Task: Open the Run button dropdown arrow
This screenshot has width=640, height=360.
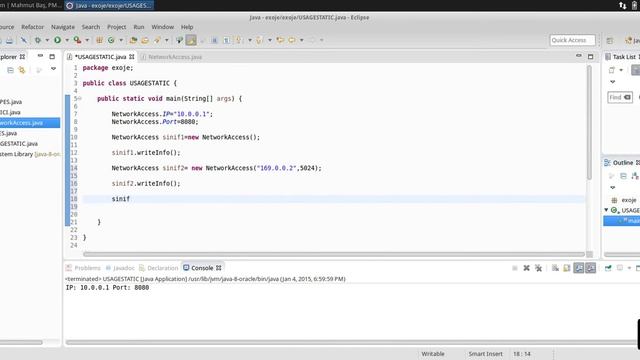Action: (67, 40)
